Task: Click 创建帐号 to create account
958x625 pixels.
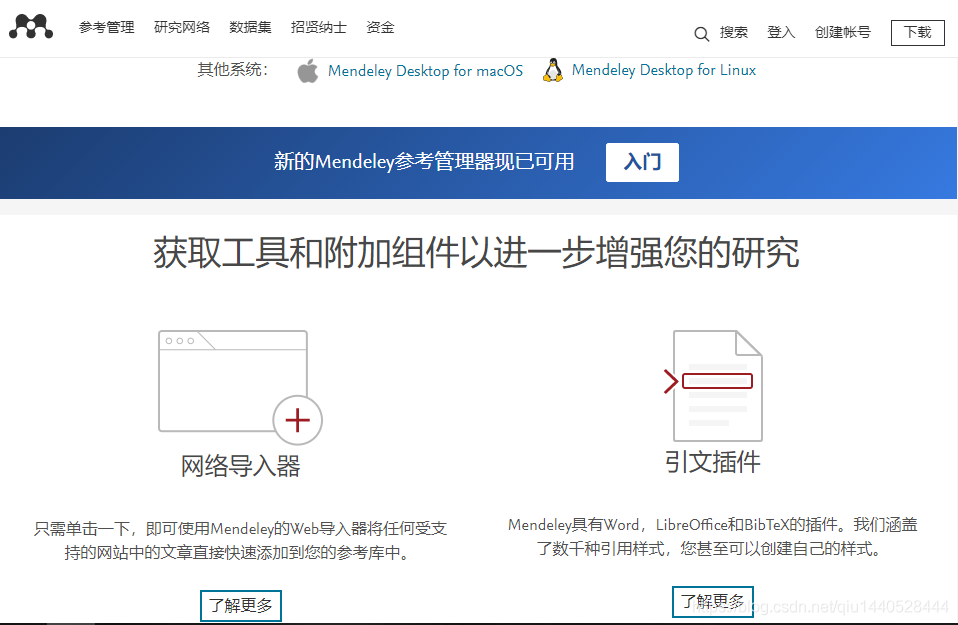Action: (x=843, y=32)
